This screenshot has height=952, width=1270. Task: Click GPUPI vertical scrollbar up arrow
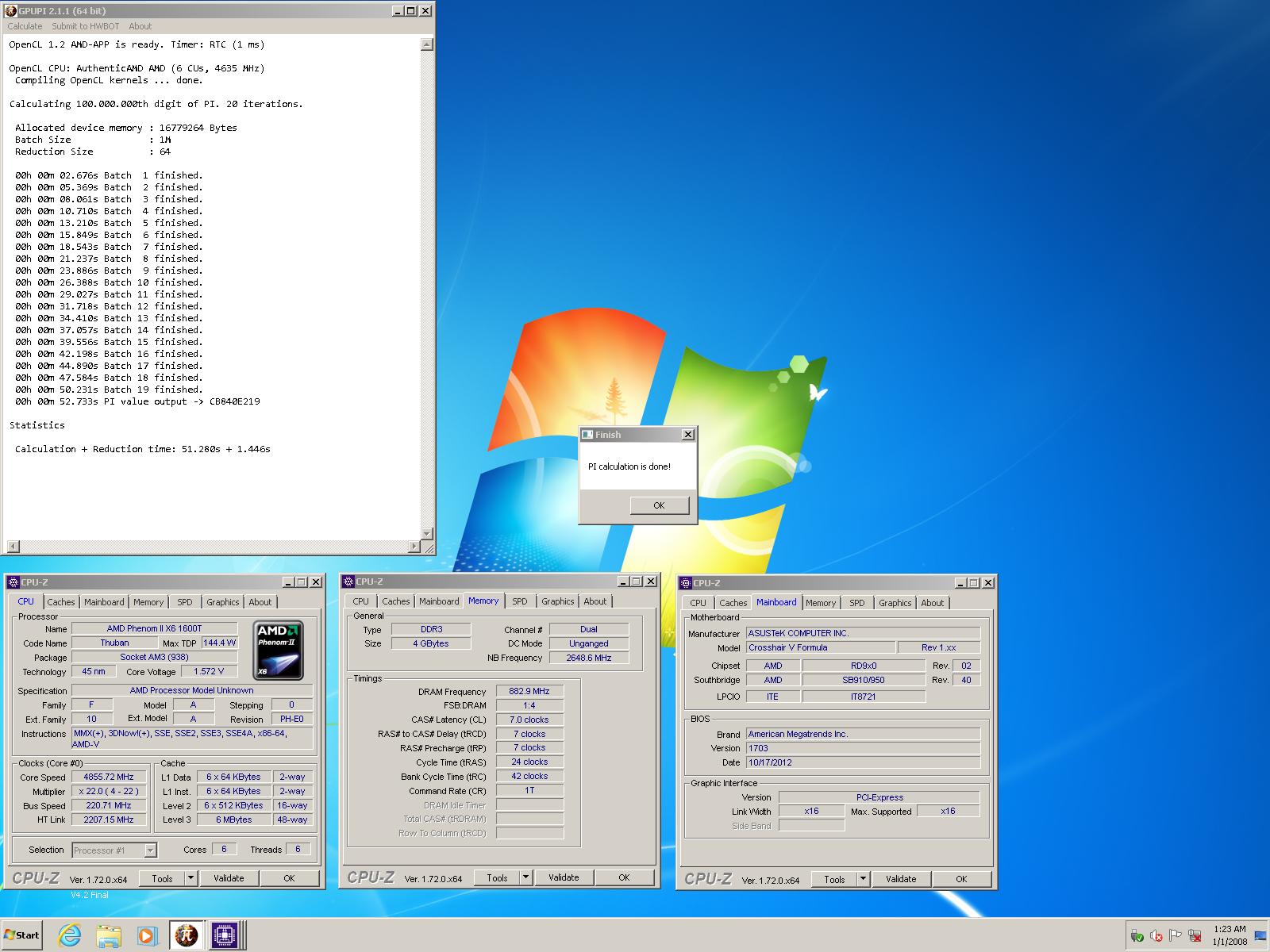(427, 45)
